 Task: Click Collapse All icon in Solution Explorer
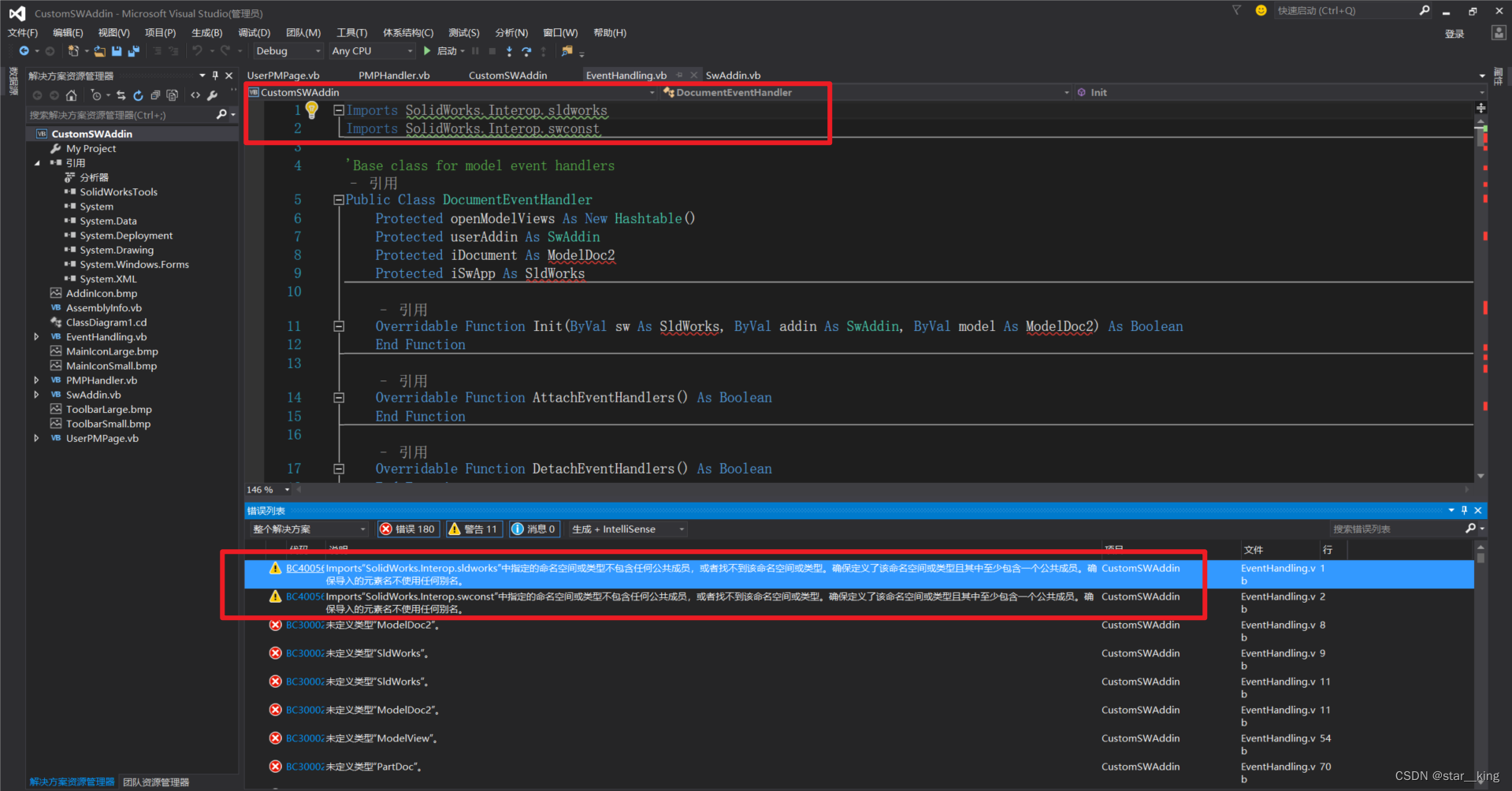[155, 95]
